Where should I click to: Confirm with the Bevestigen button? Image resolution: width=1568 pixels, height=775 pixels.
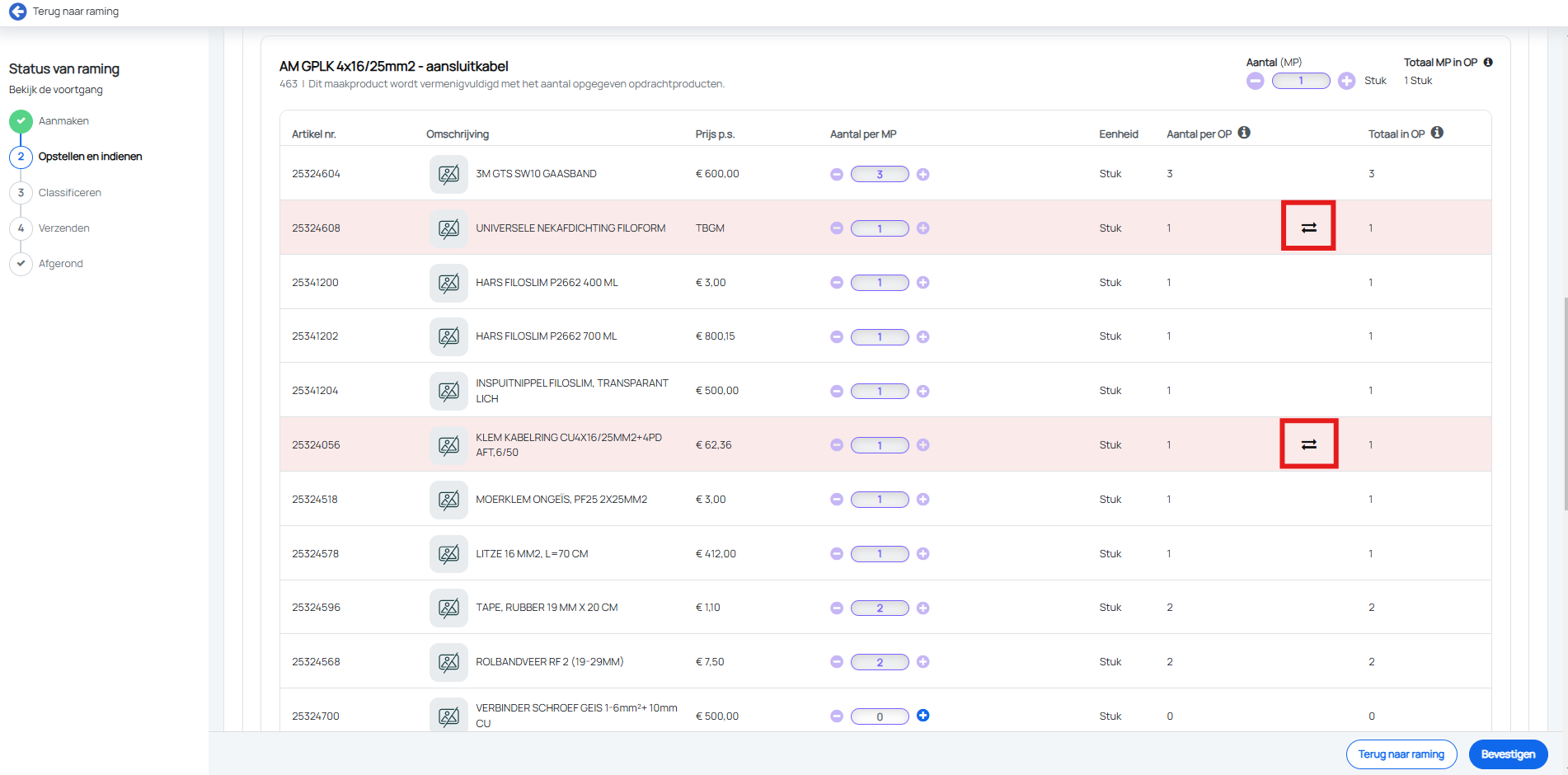pos(1508,754)
